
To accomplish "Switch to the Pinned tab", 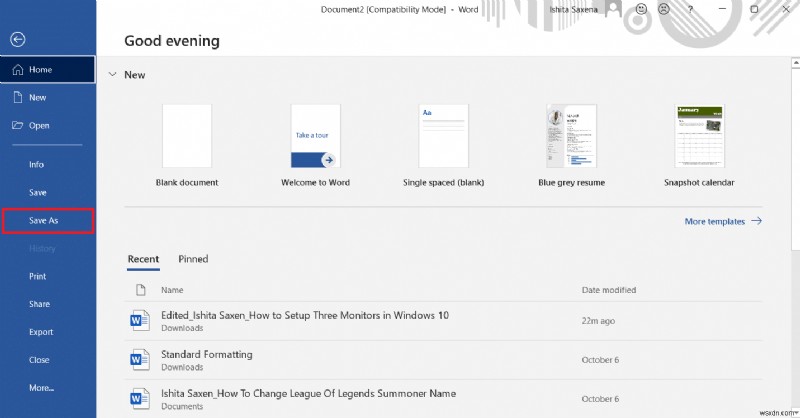I will point(193,259).
